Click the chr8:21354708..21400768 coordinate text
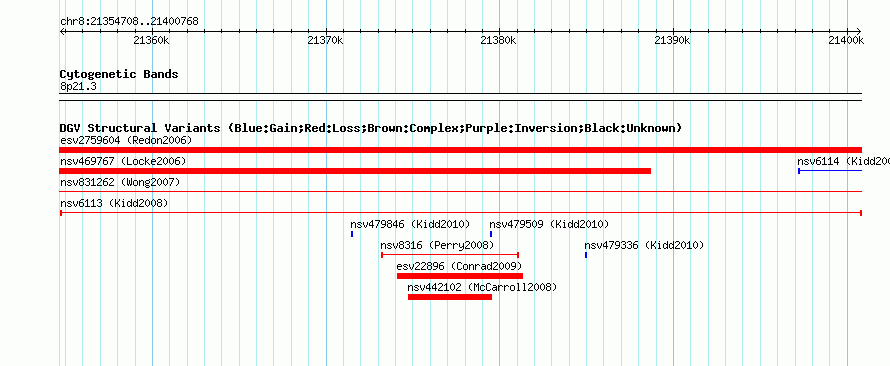890x366 pixels. (x=129, y=22)
